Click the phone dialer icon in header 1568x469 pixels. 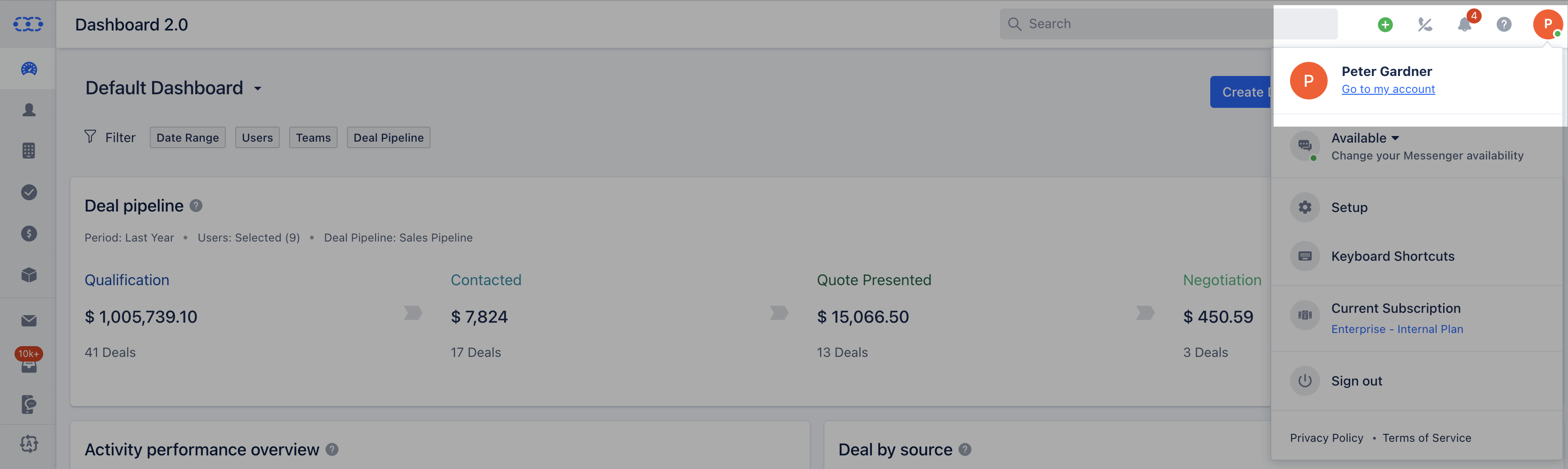point(1425,24)
